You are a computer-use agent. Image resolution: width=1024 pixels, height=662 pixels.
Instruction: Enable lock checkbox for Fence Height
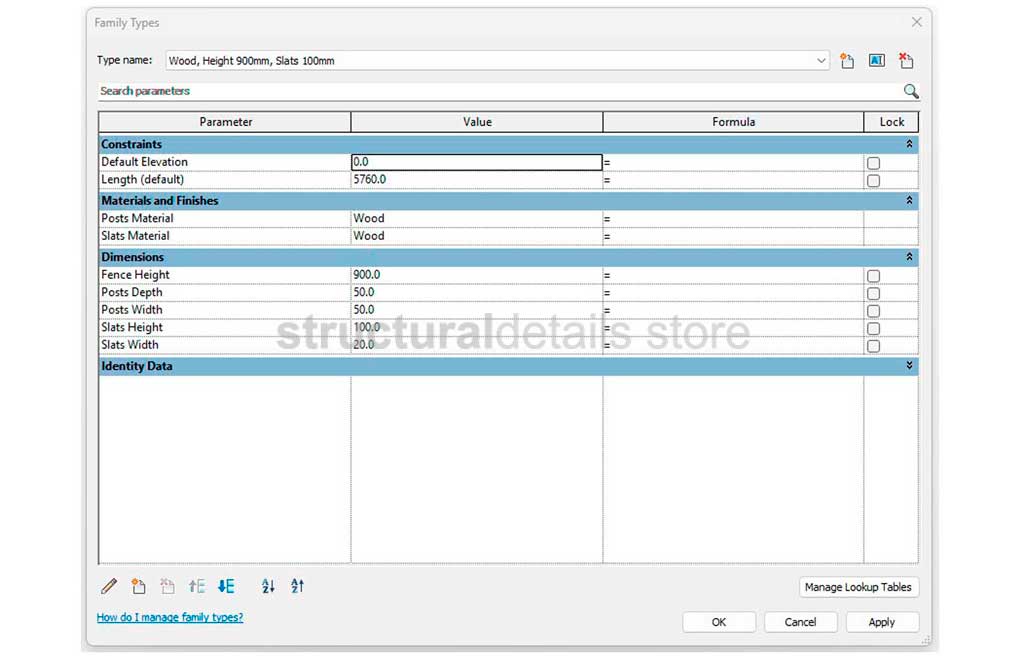[x=873, y=276]
